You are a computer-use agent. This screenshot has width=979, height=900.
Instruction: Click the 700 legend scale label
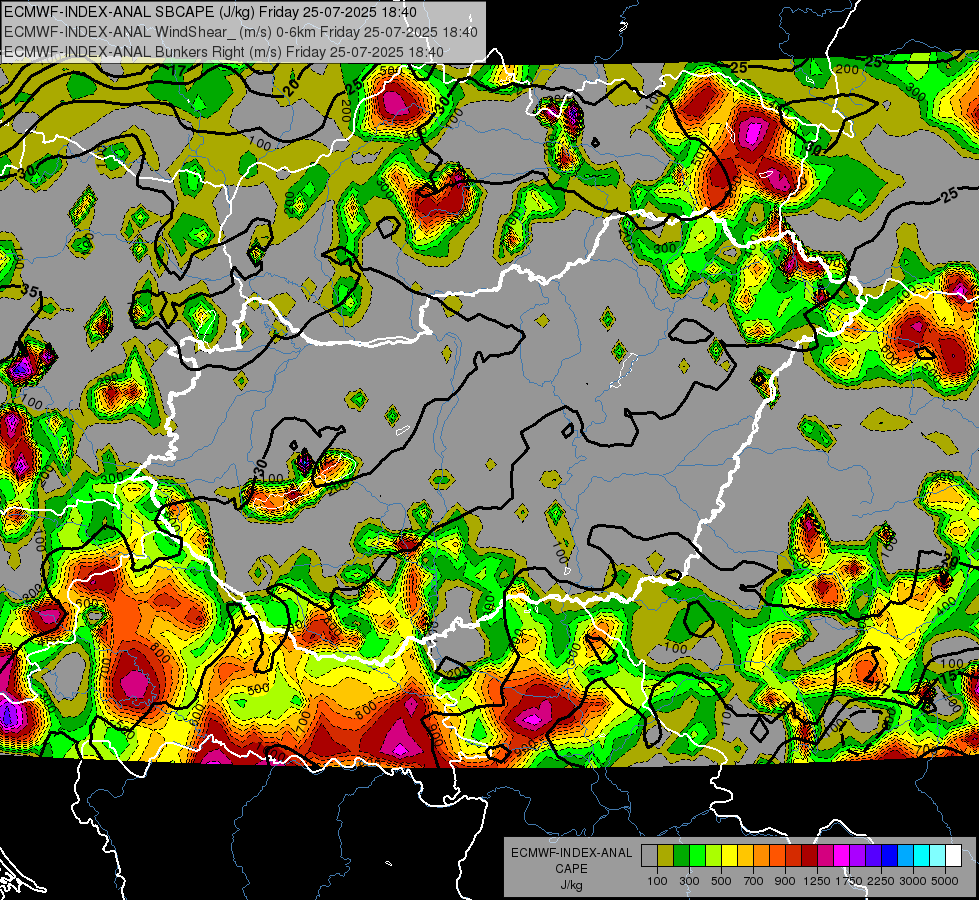click(754, 881)
